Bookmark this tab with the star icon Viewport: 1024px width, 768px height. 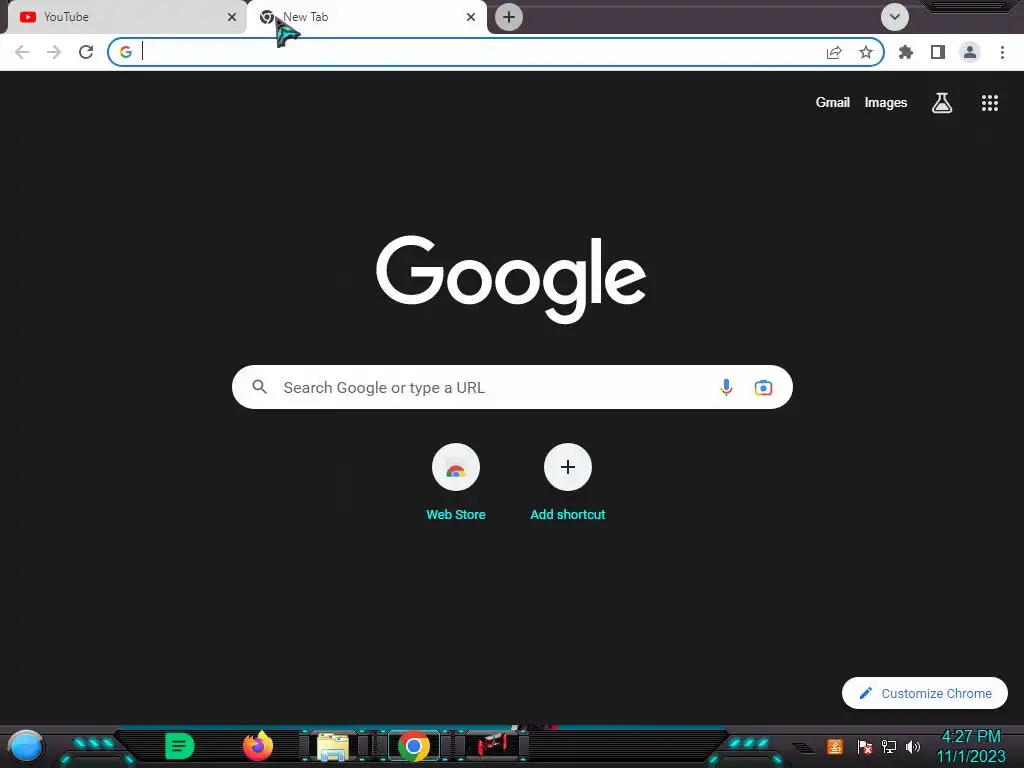click(866, 52)
